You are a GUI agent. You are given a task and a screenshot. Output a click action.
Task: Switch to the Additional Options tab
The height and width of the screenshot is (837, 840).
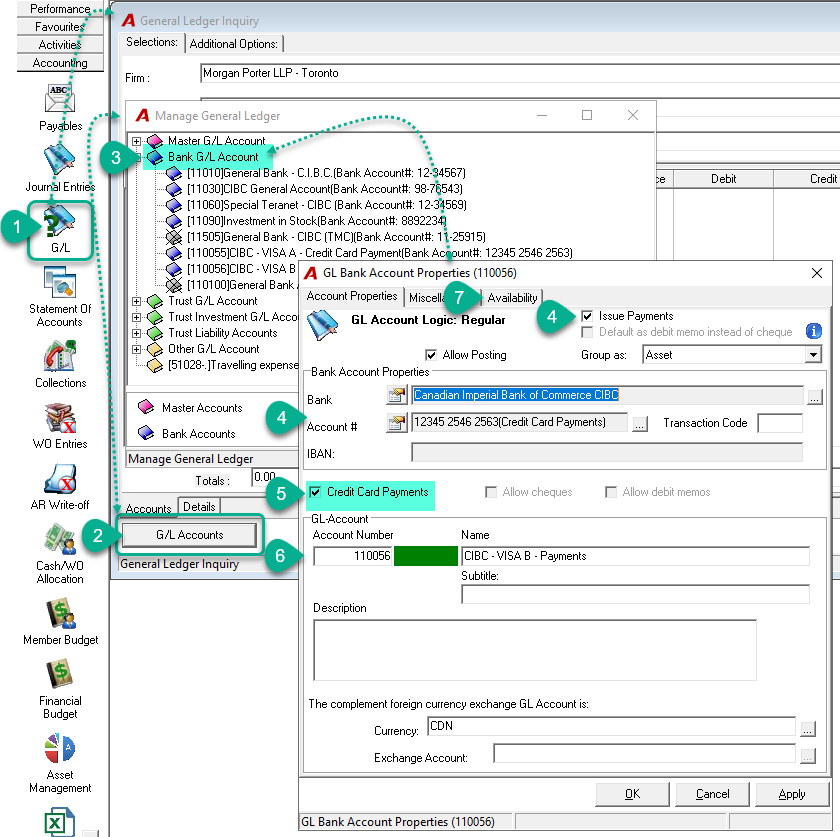click(234, 44)
